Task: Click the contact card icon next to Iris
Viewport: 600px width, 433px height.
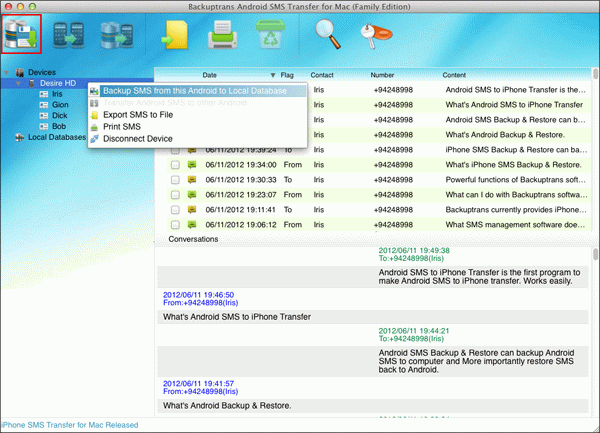Action: click(44, 94)
